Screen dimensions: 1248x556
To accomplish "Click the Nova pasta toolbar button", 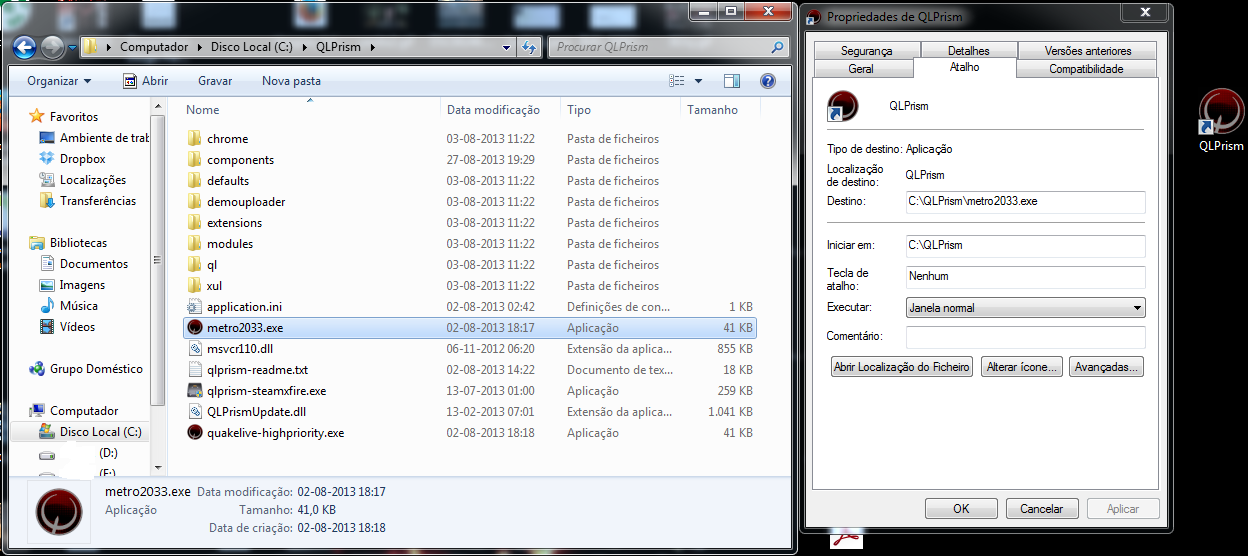I will [x=291, y=81].
